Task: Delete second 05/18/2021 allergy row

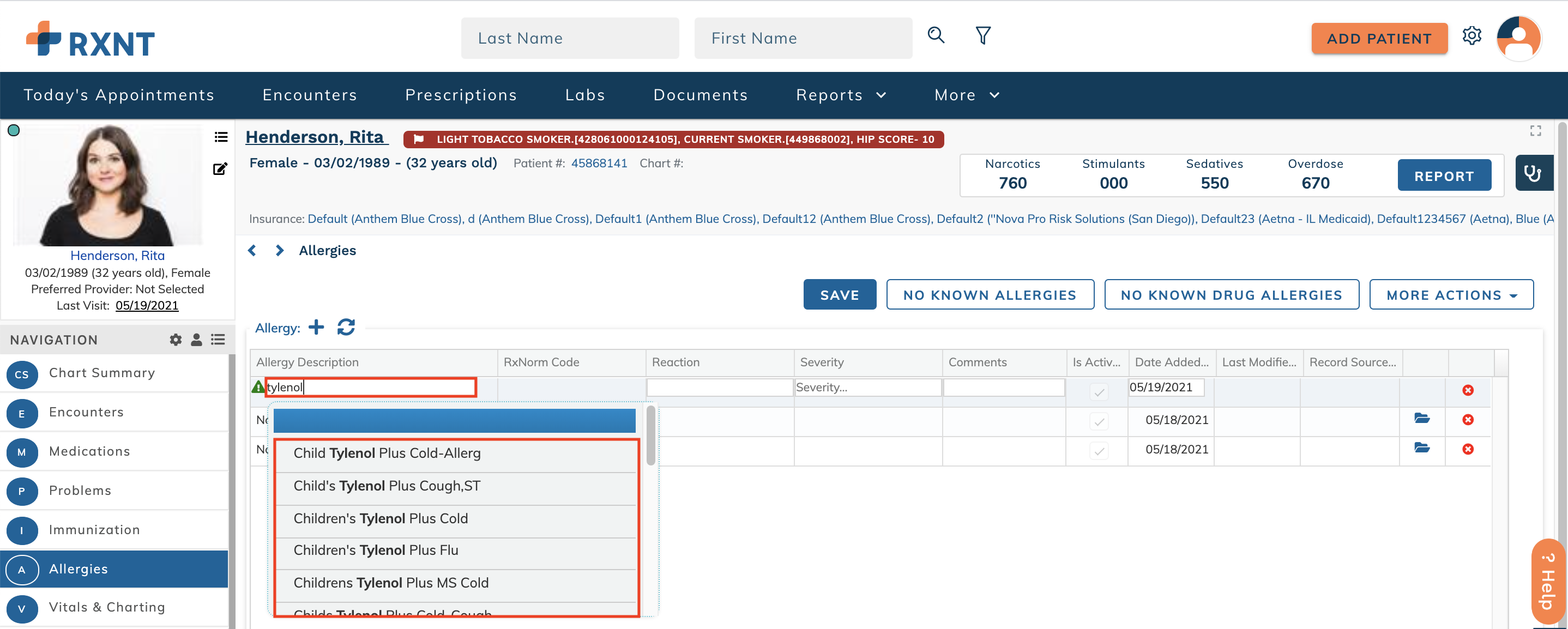Action: (x=1468, y=449)
